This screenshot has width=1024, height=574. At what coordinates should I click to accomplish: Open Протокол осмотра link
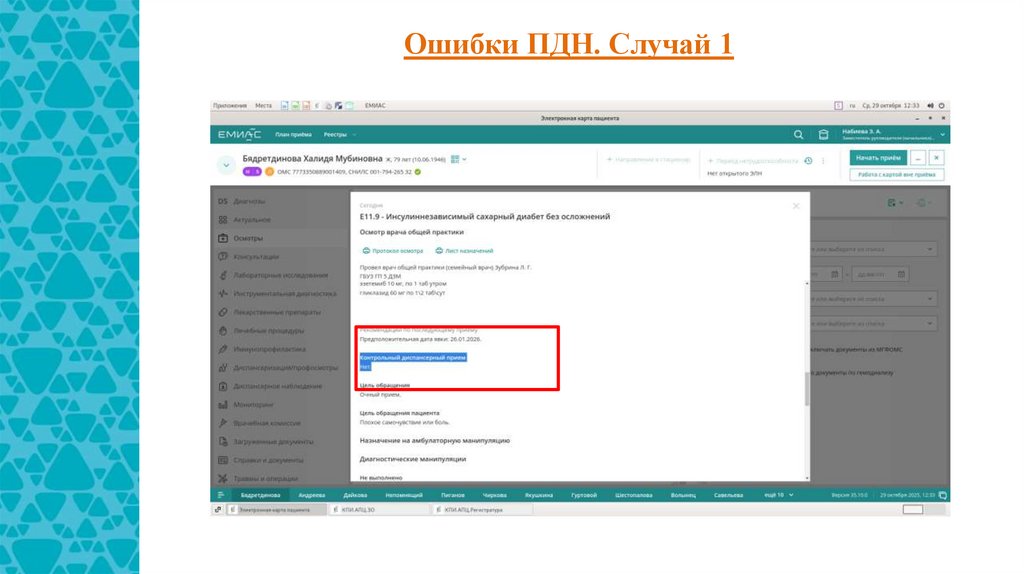tap(393, 251)
